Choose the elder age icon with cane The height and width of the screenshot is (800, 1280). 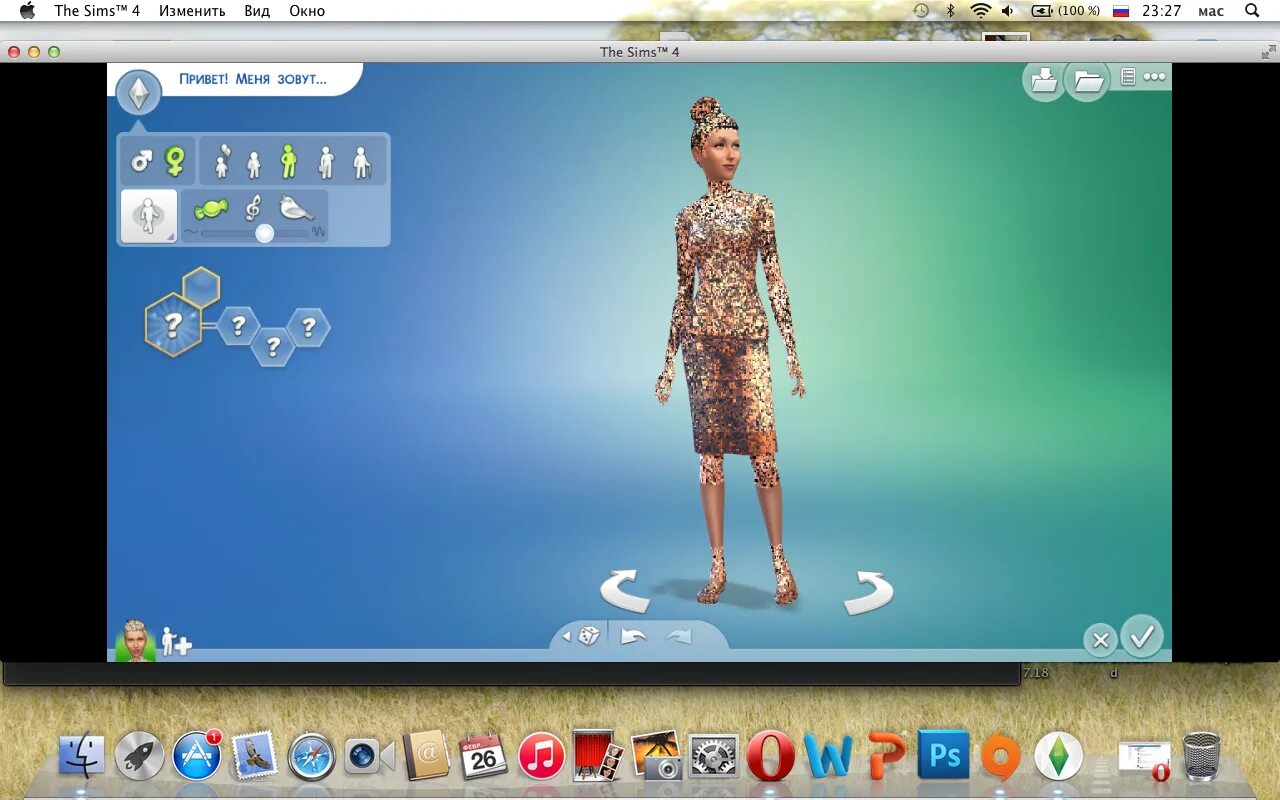point(361,161)
